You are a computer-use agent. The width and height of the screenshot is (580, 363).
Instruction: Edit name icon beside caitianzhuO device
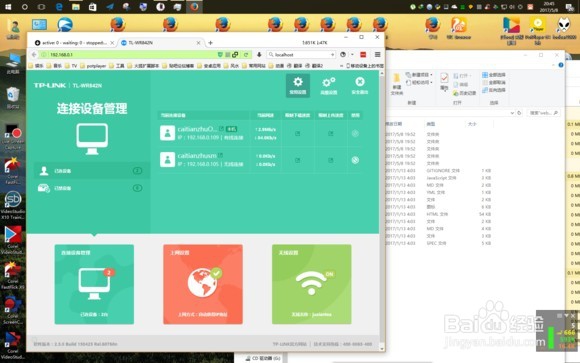[221, 129]
